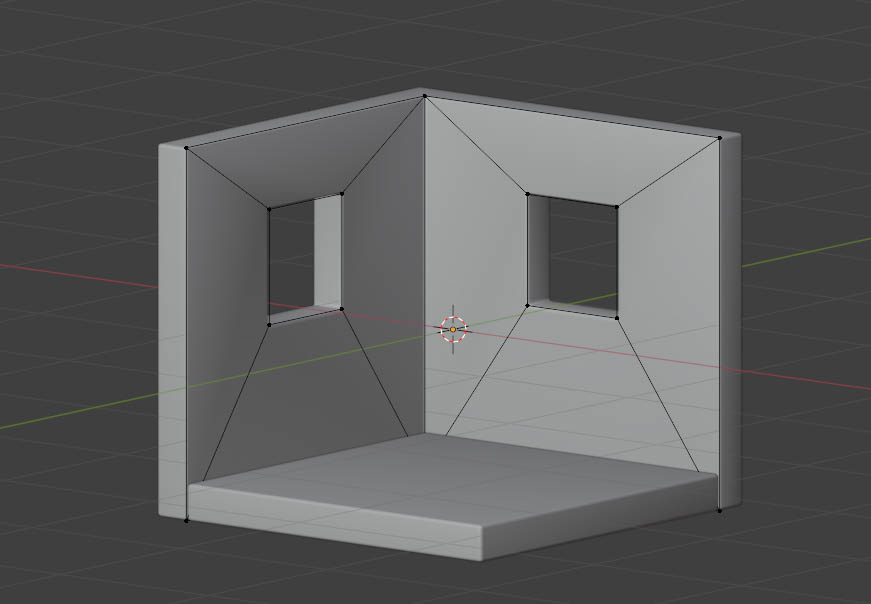Select the left window's bottom-left vertex
Screen dimensions: 871x604
click(x=269, y=324)
